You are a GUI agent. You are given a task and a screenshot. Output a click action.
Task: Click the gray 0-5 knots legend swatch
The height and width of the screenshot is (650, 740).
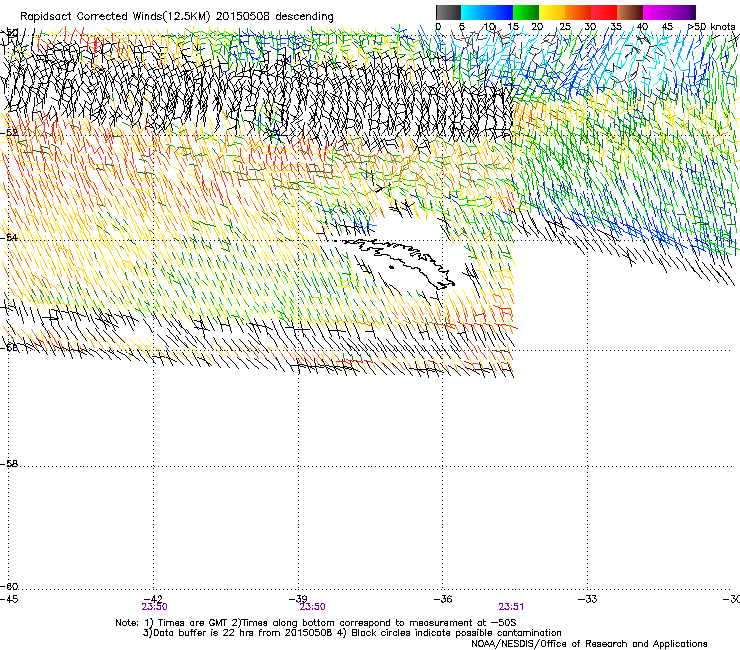coord(448,12)
